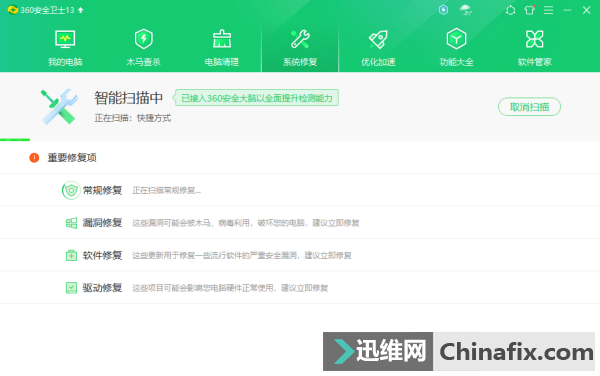Image resolution: width=600 pixels, height=376 pixels.
Task: Click the 取消扫描 button
Action: click(x=529, y=107)
